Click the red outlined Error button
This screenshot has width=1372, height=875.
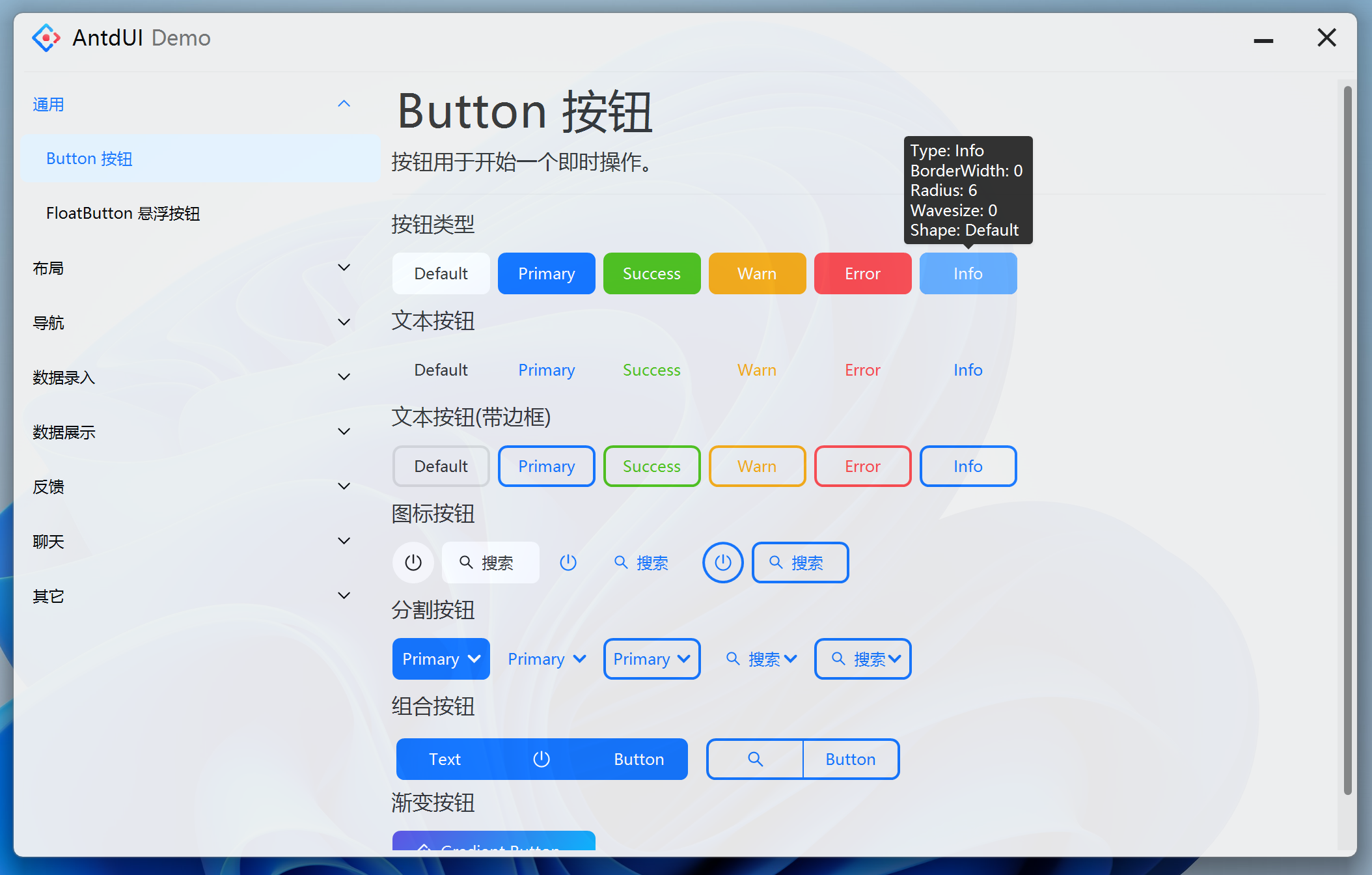point(862,466)
